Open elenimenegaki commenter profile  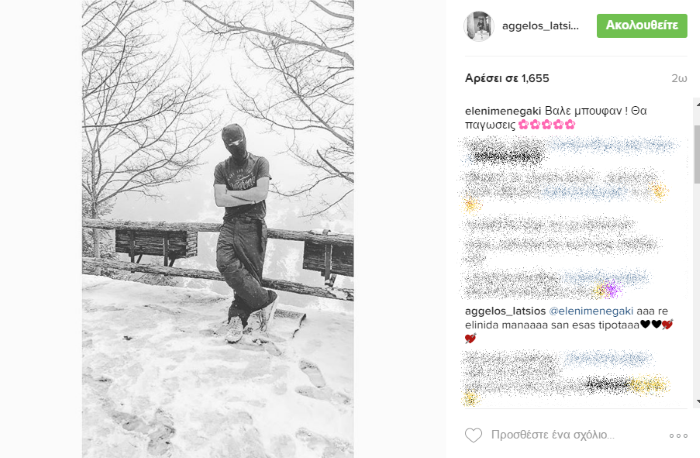[x=503, y=111]
